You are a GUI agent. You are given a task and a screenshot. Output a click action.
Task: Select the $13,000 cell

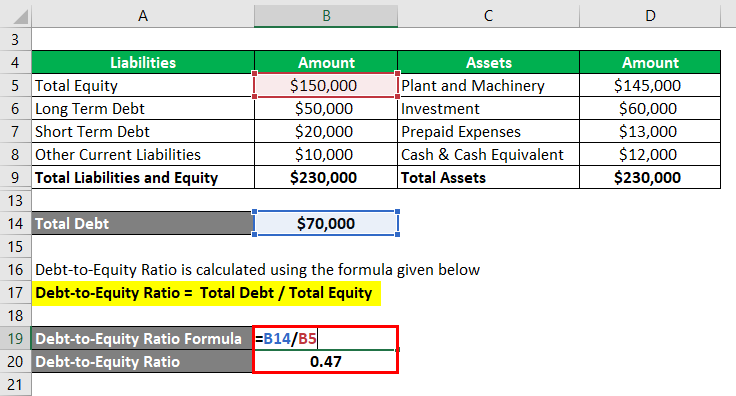[650, 131]
